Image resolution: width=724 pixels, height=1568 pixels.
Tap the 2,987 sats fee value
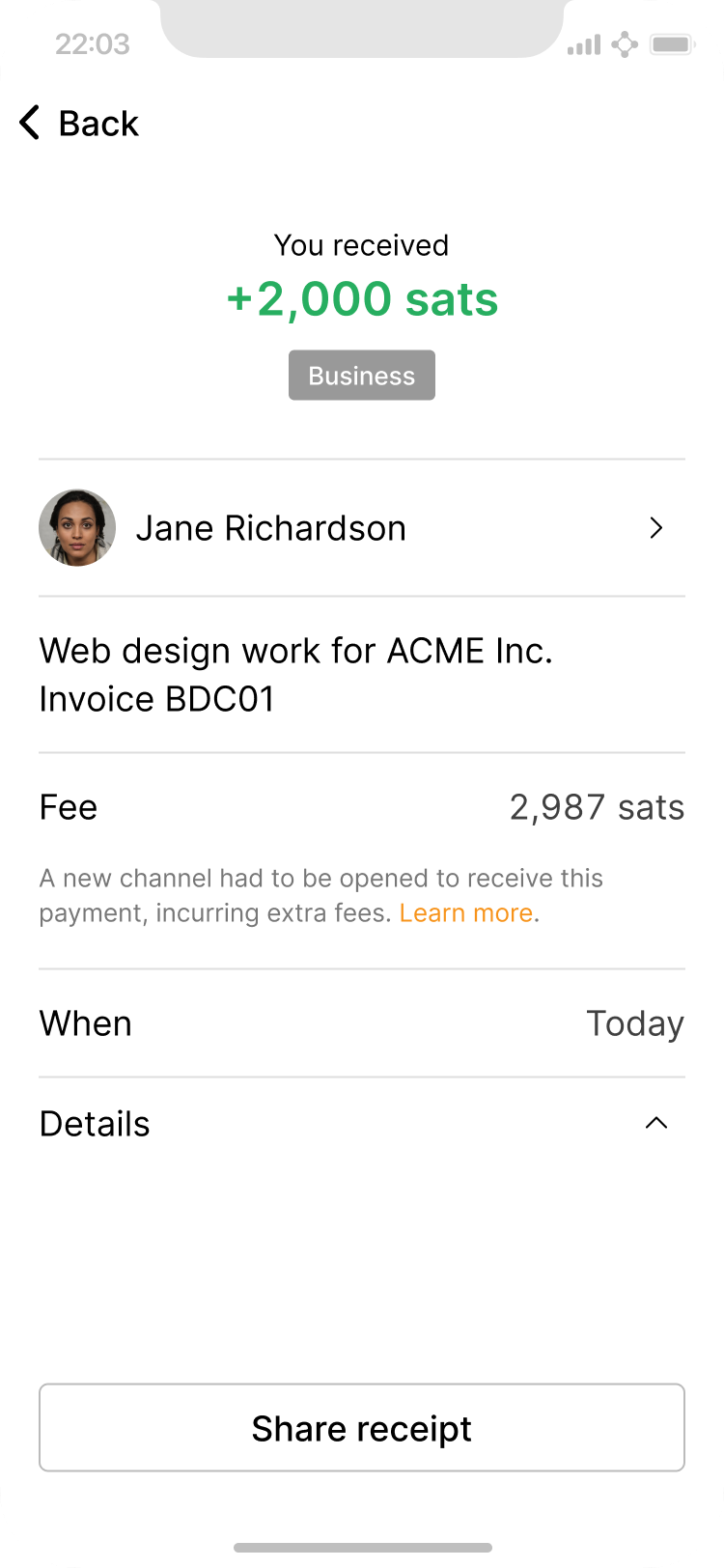(x=597, y=807)
